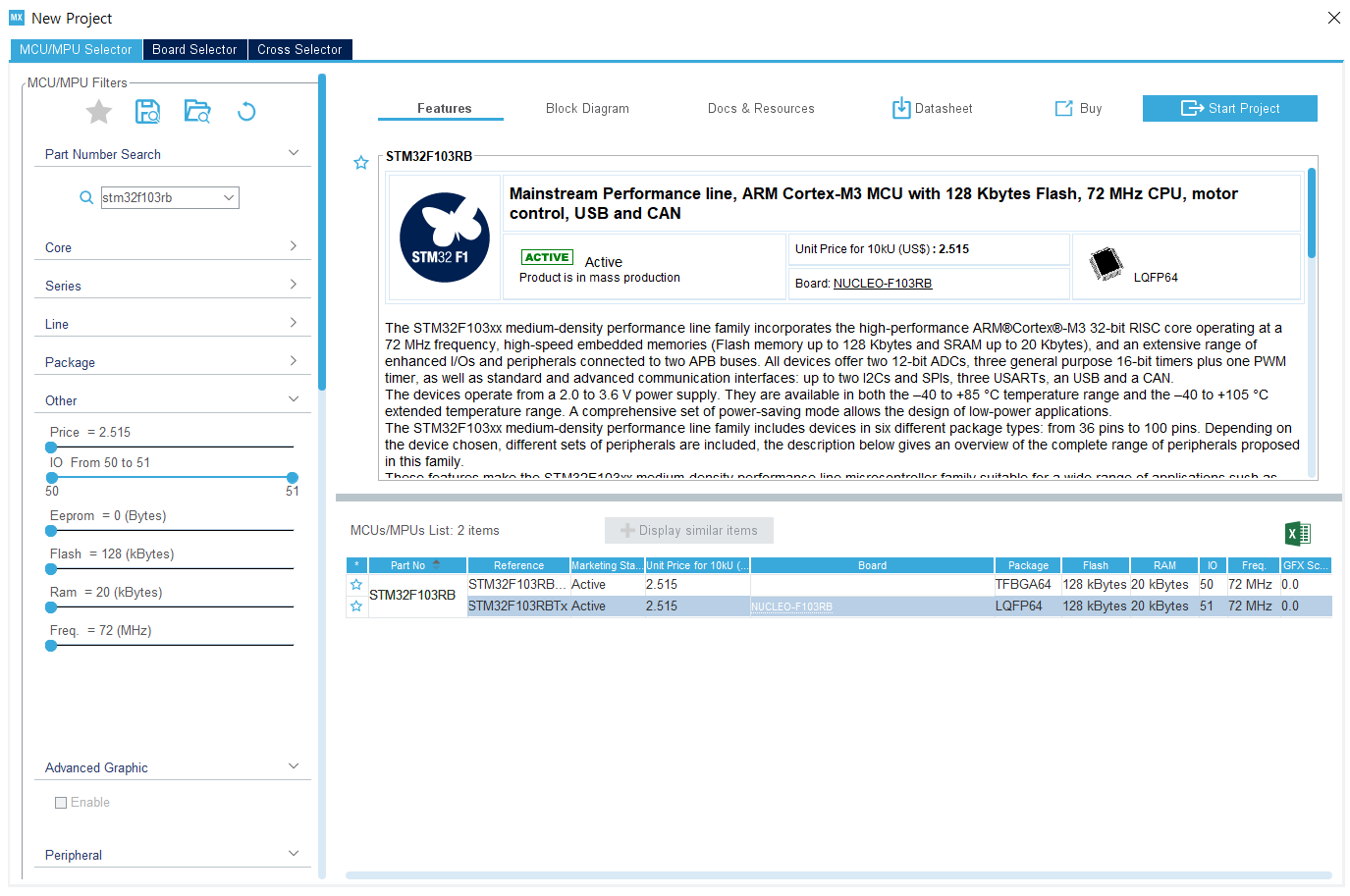
Task: Star the STM32F103RB details panel
Action: [361, 163]
